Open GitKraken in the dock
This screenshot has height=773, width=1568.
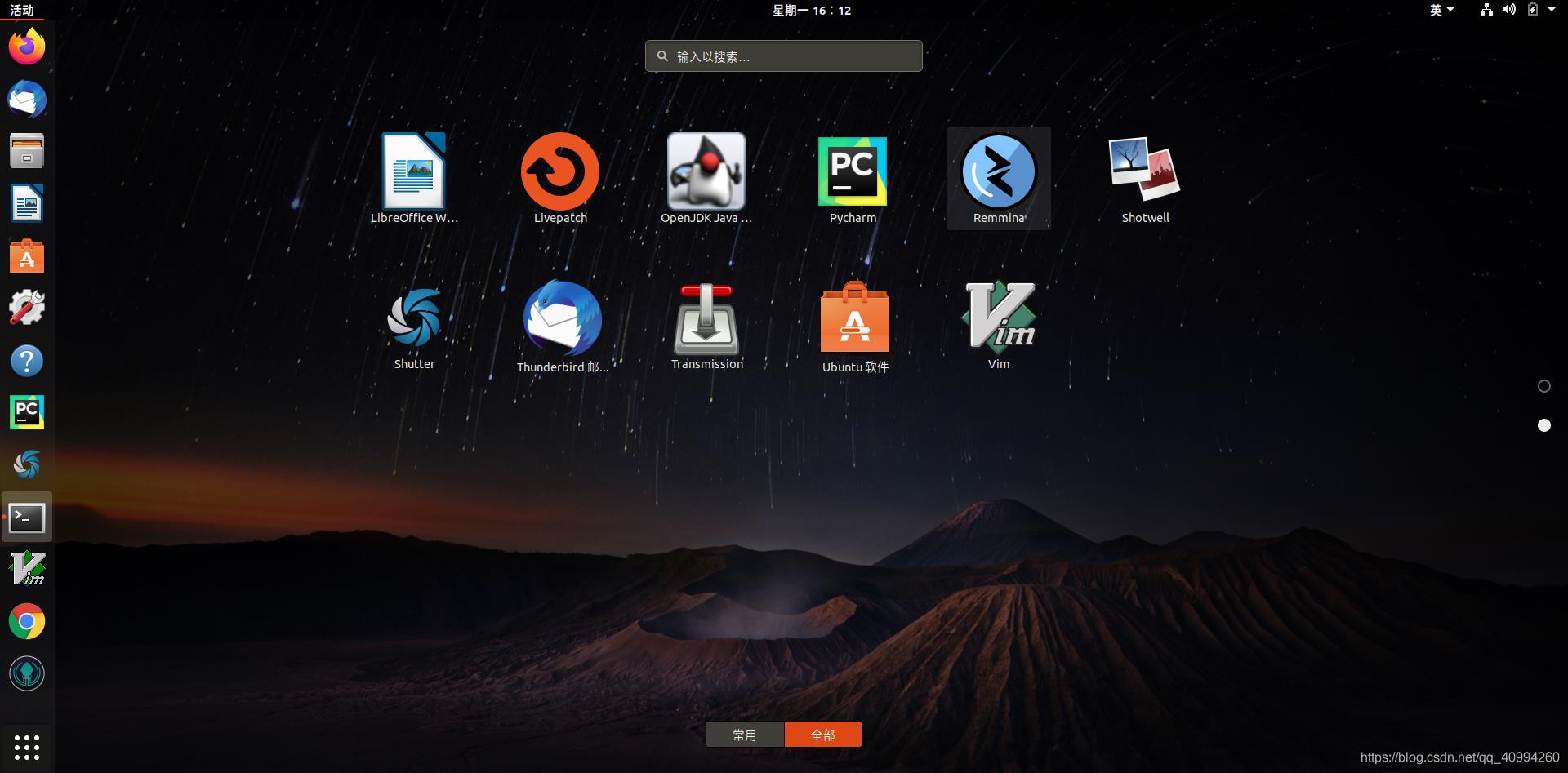click(27, 673)
